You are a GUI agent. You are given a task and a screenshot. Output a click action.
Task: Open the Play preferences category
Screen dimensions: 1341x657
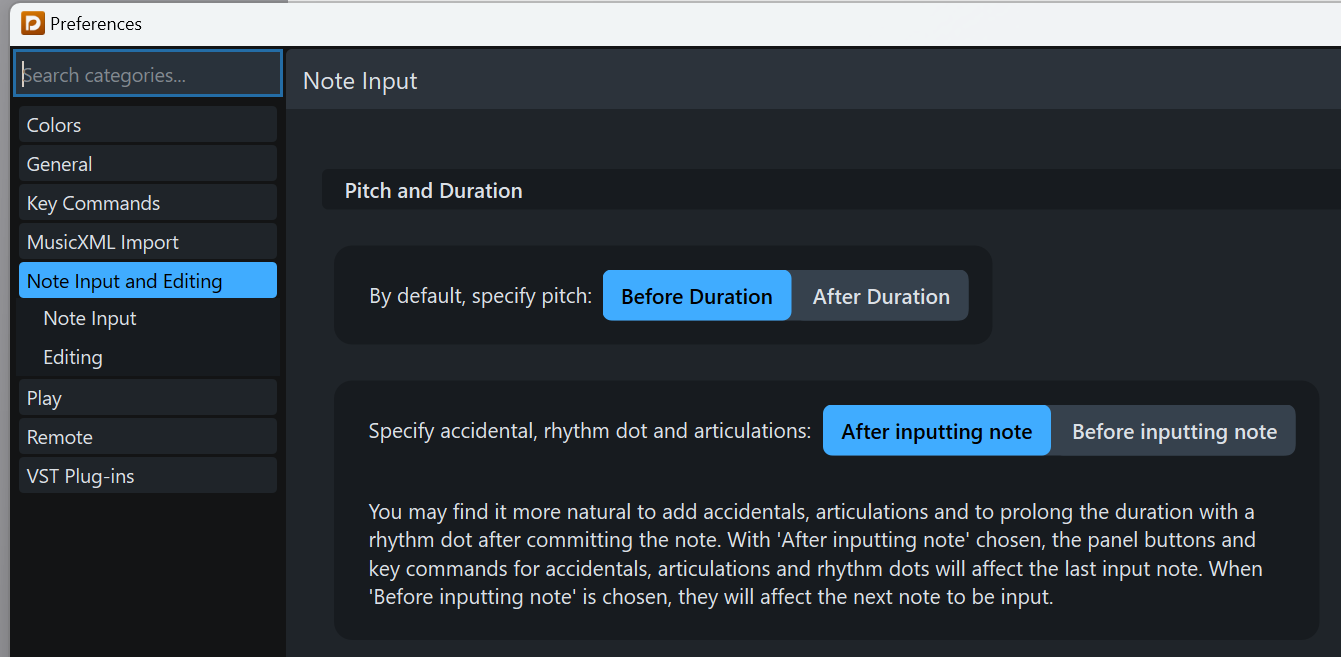point(147,397)
